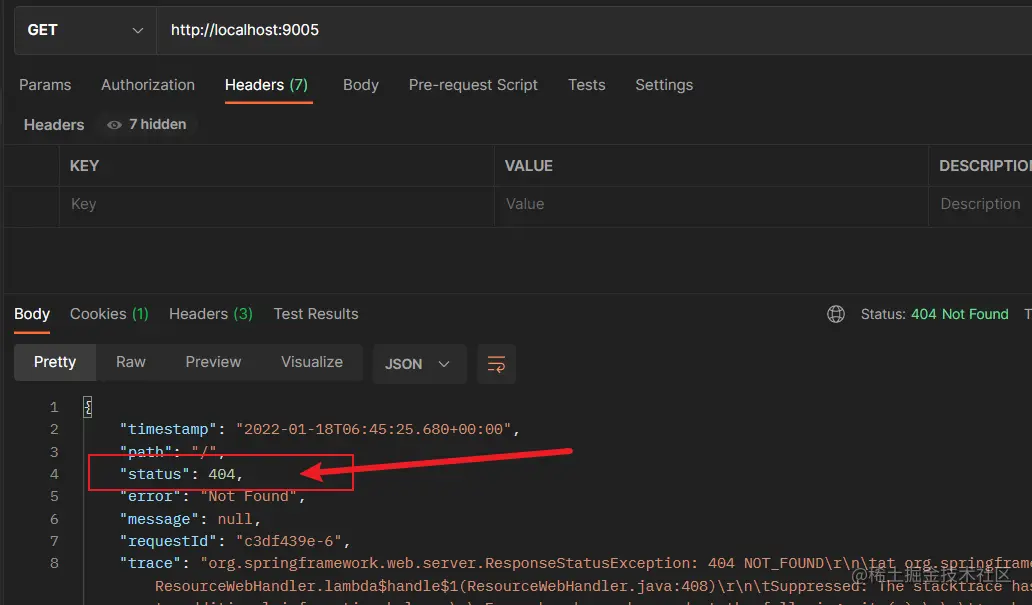Switch to the Params tab

pos(45,85)
